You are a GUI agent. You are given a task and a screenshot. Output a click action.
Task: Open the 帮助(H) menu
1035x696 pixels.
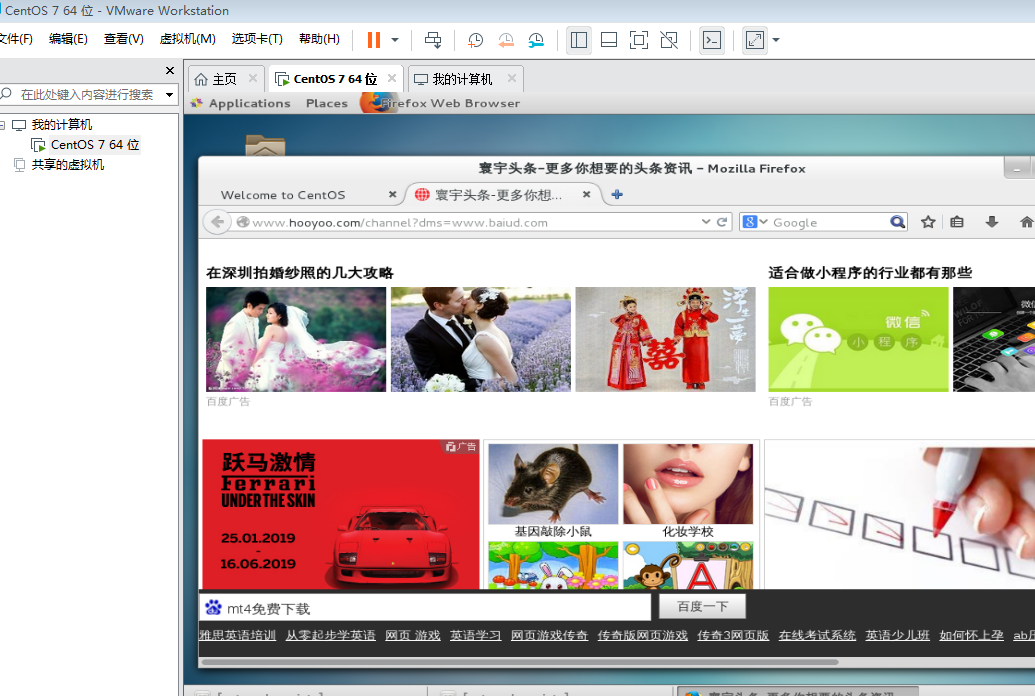319,38
